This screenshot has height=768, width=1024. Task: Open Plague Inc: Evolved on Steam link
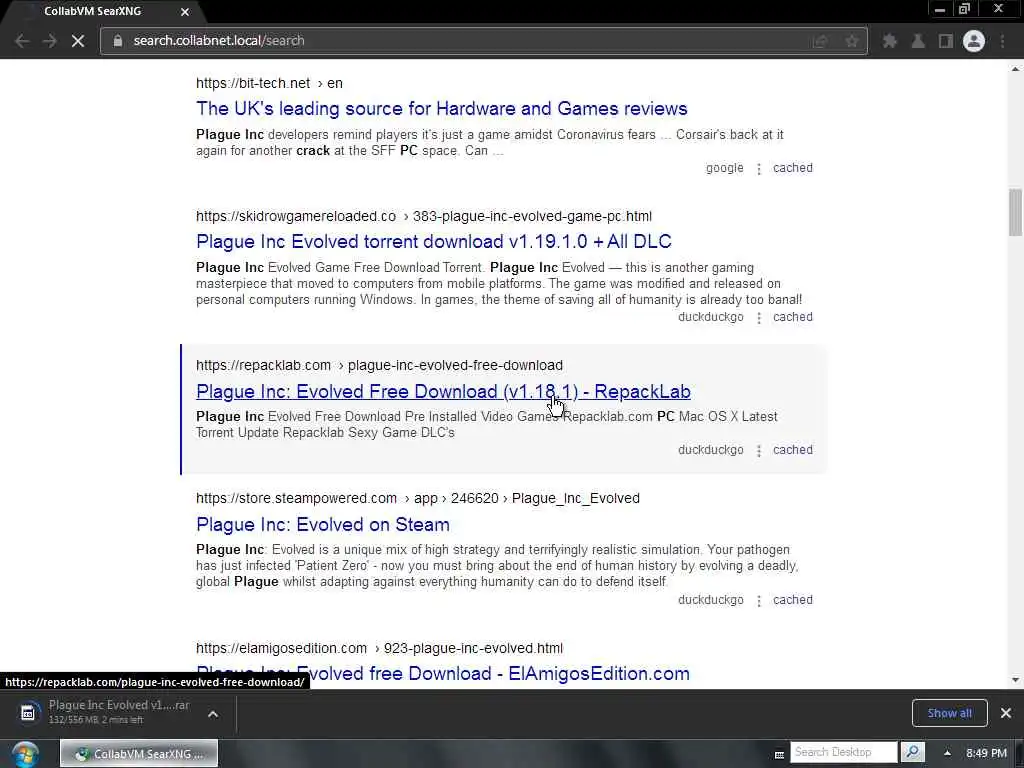[323, 524]
